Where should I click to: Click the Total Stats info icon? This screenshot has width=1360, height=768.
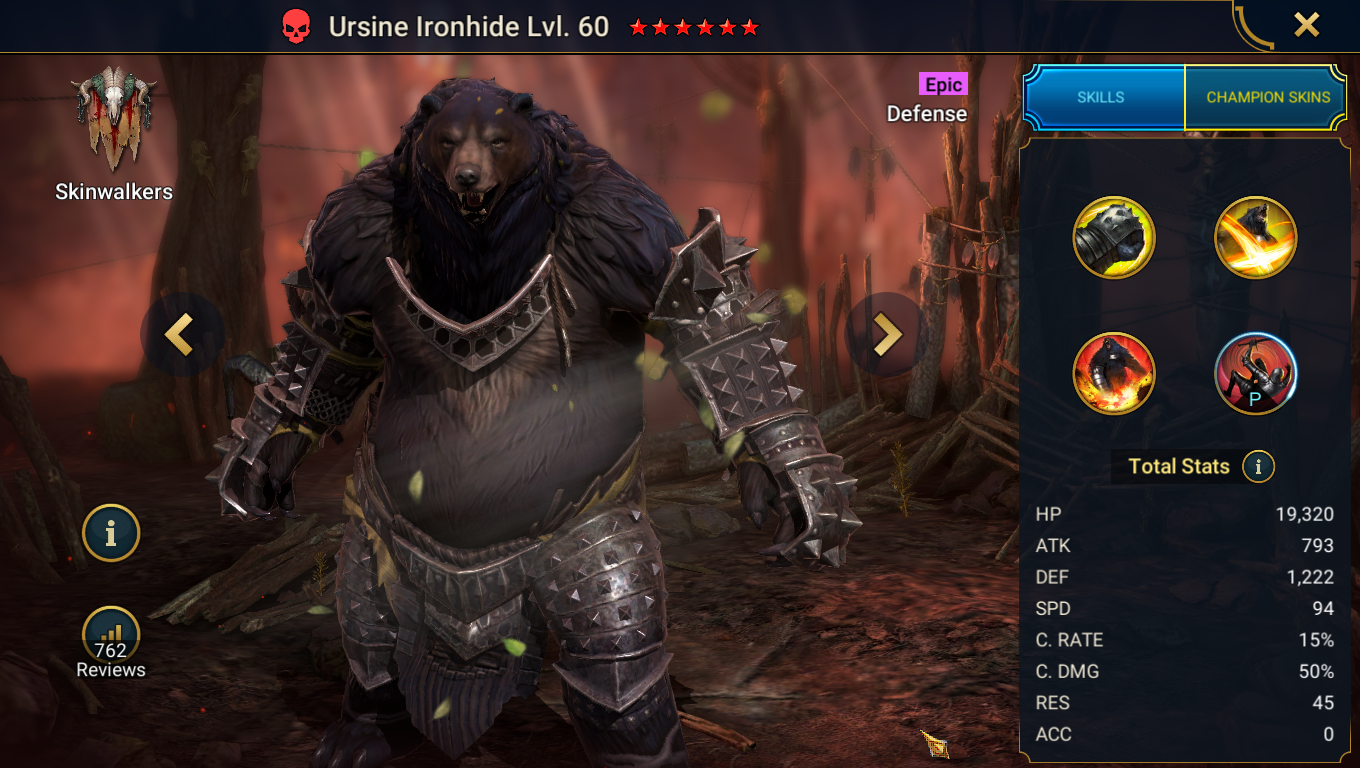pyautogui.click(x=1258, y=466)
